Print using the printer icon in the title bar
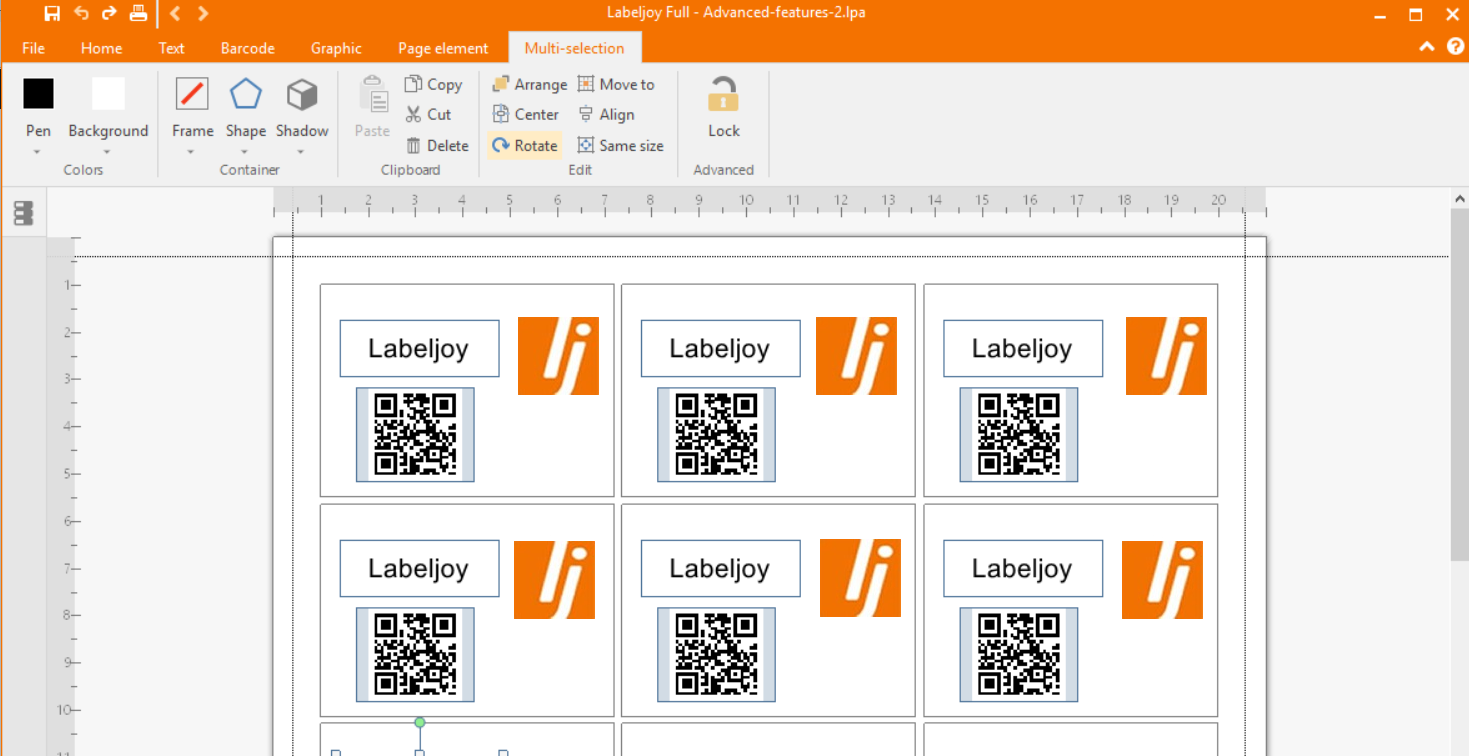This screenshot has width=1469, height=756. [138, 13]
